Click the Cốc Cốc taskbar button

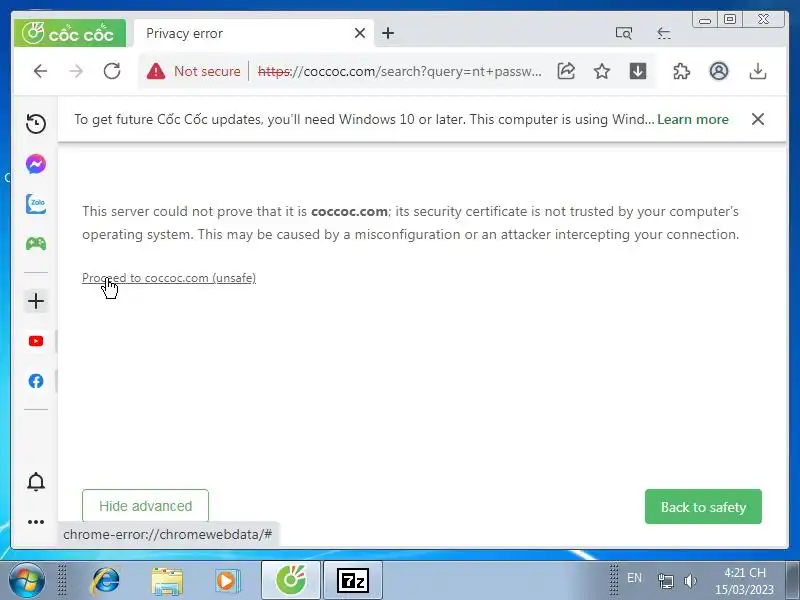pyautogui.click(x=291, y=581)
